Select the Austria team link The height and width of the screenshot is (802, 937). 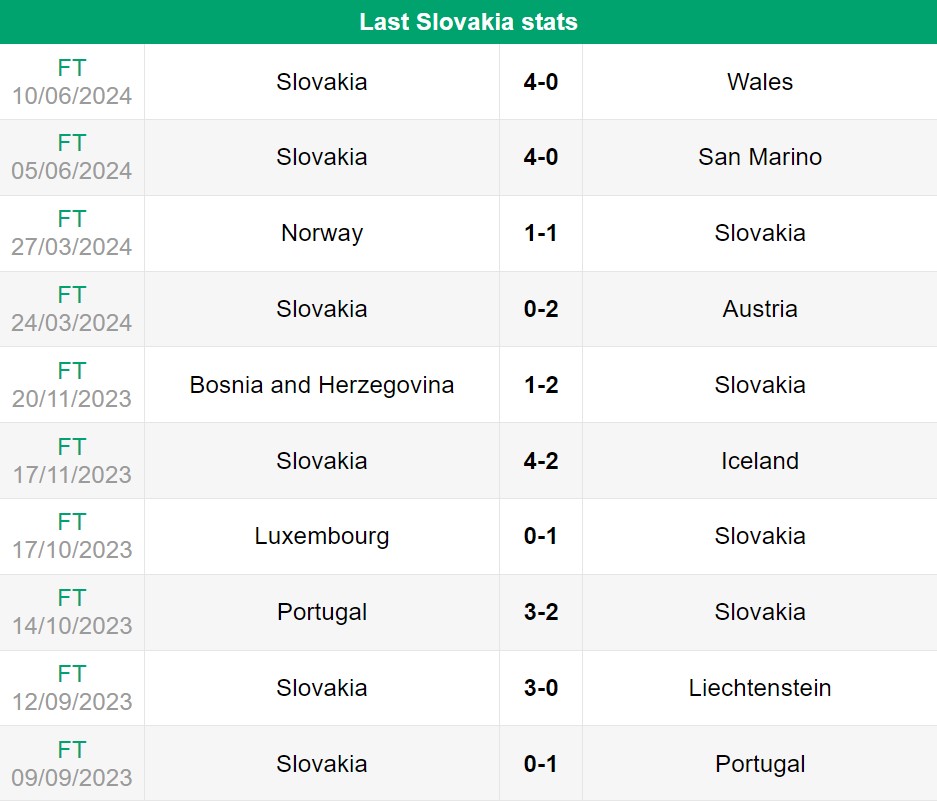pos(760,309)
